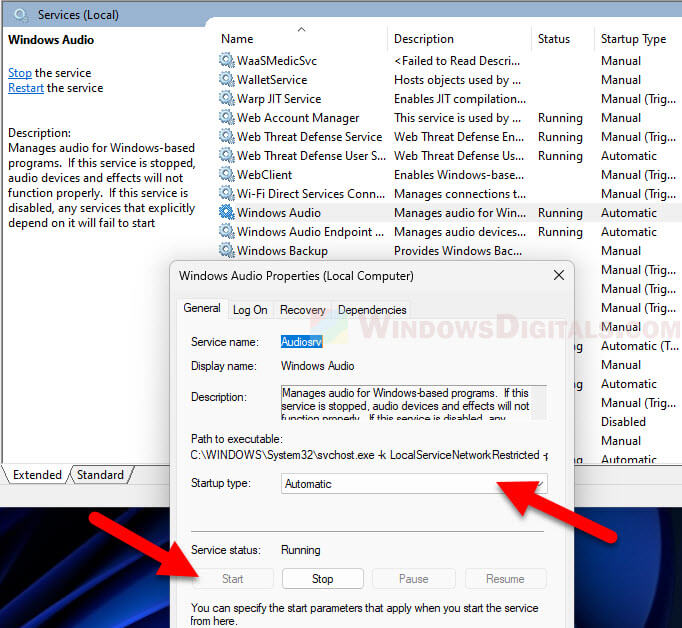Select the Windows Audio service name

pyautogui.click(x=279, y=213)
